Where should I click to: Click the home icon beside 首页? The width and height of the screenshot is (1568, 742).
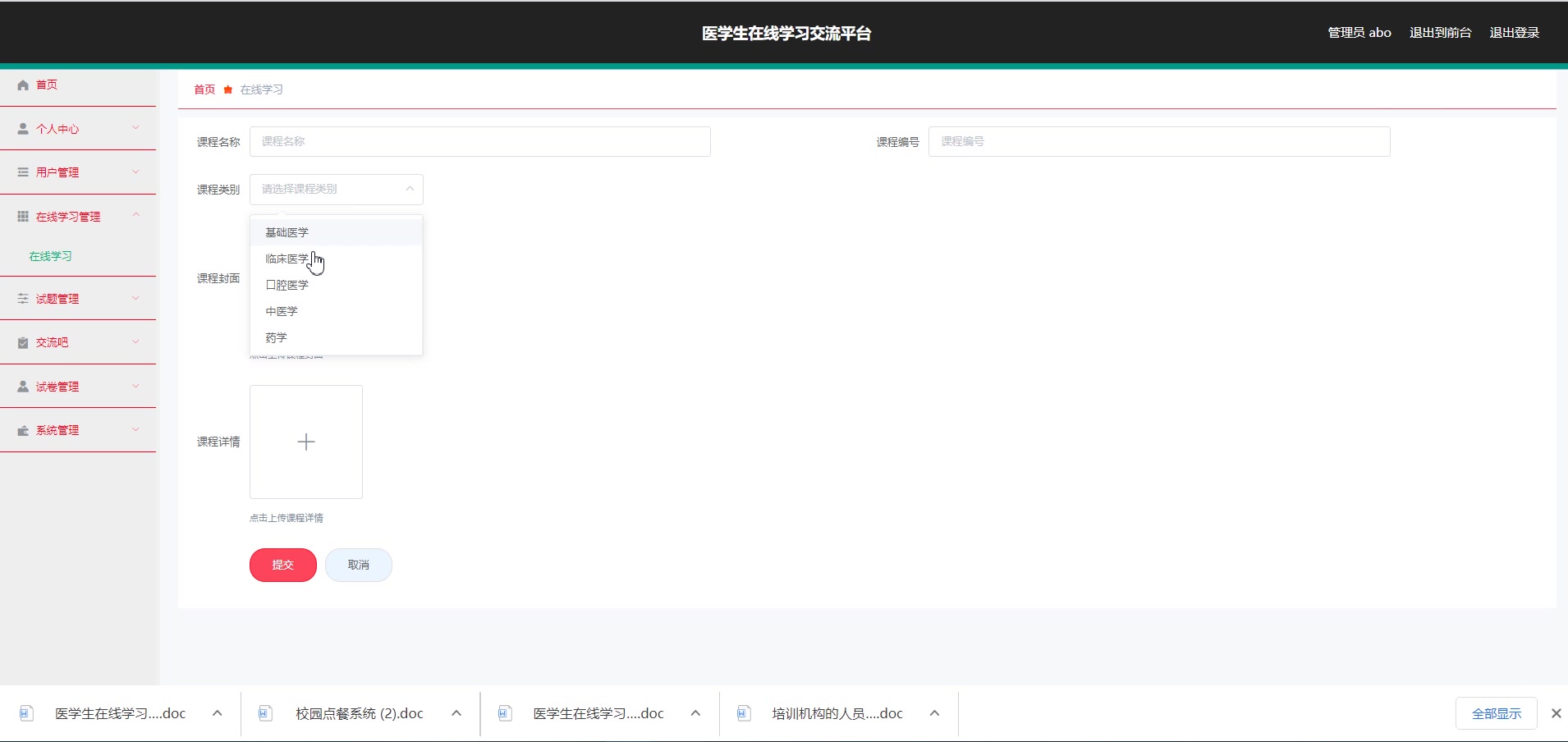click(x=21, y=85)
